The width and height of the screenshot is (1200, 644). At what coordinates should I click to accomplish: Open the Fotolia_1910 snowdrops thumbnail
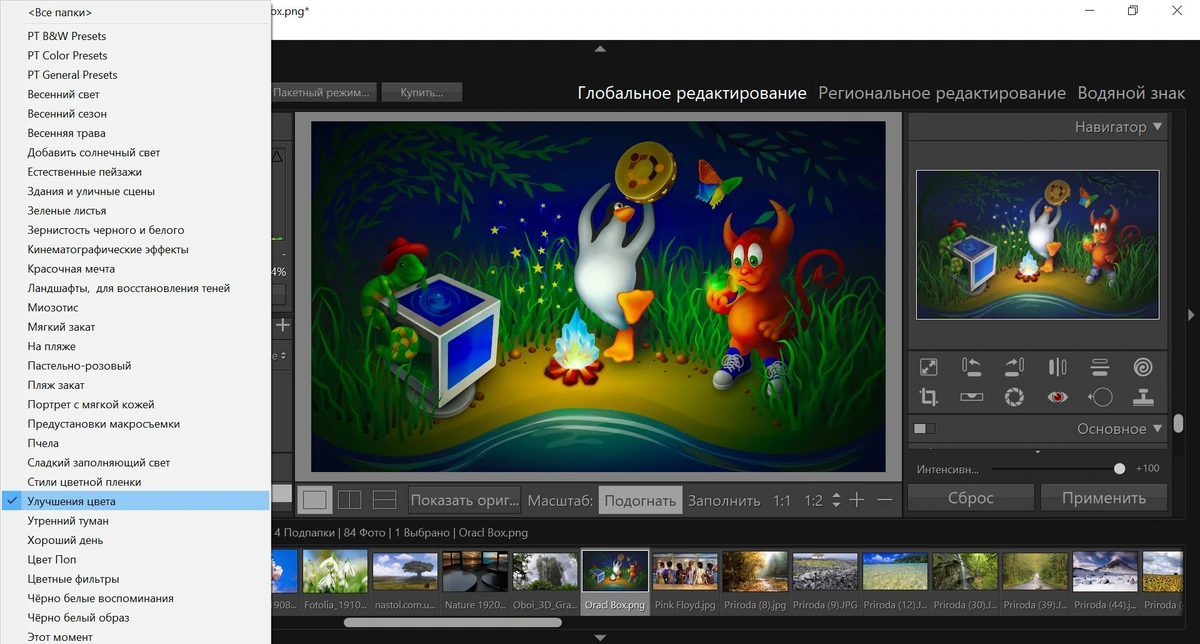[x=335, y=580]
